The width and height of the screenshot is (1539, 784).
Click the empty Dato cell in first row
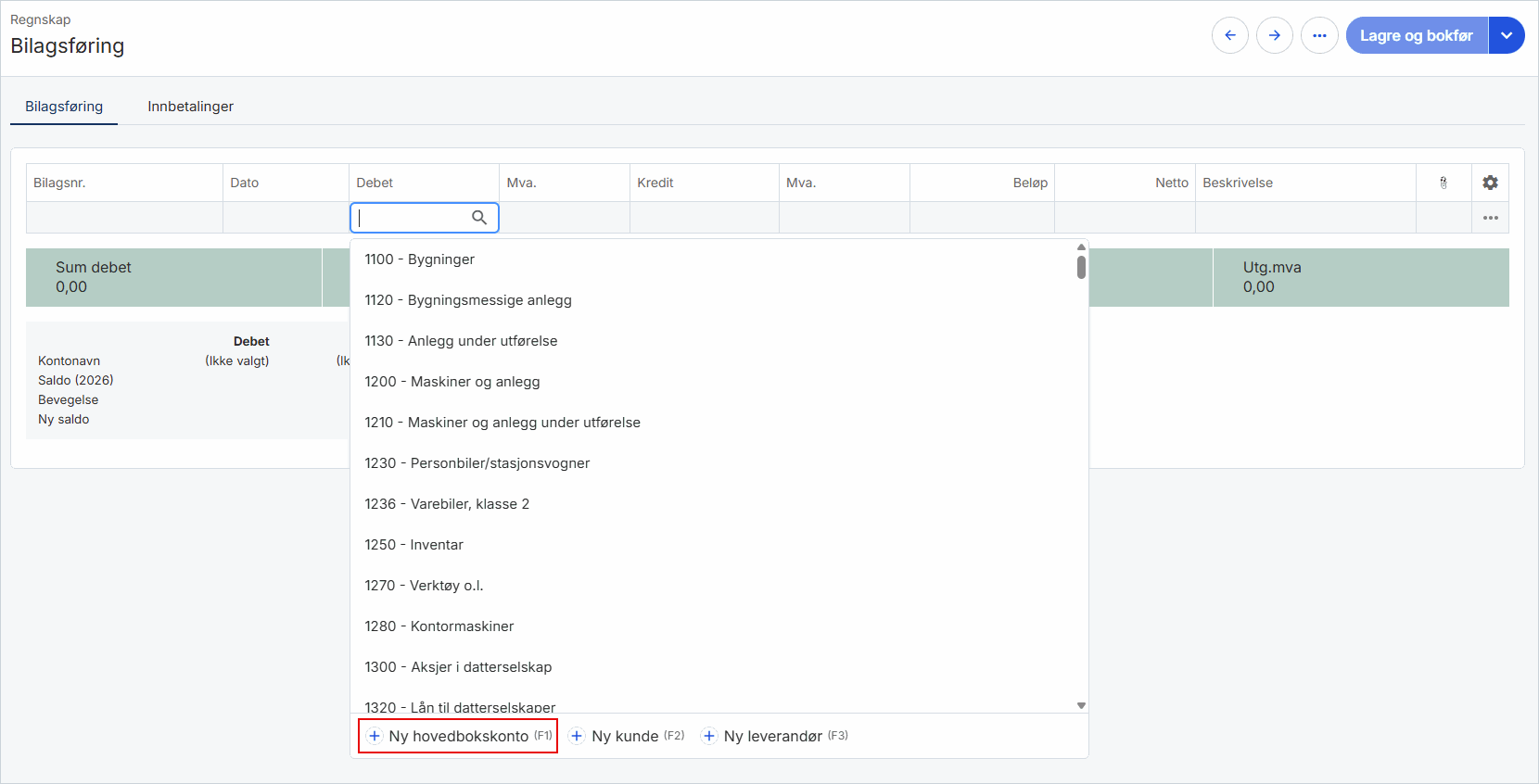pos(286,217)
